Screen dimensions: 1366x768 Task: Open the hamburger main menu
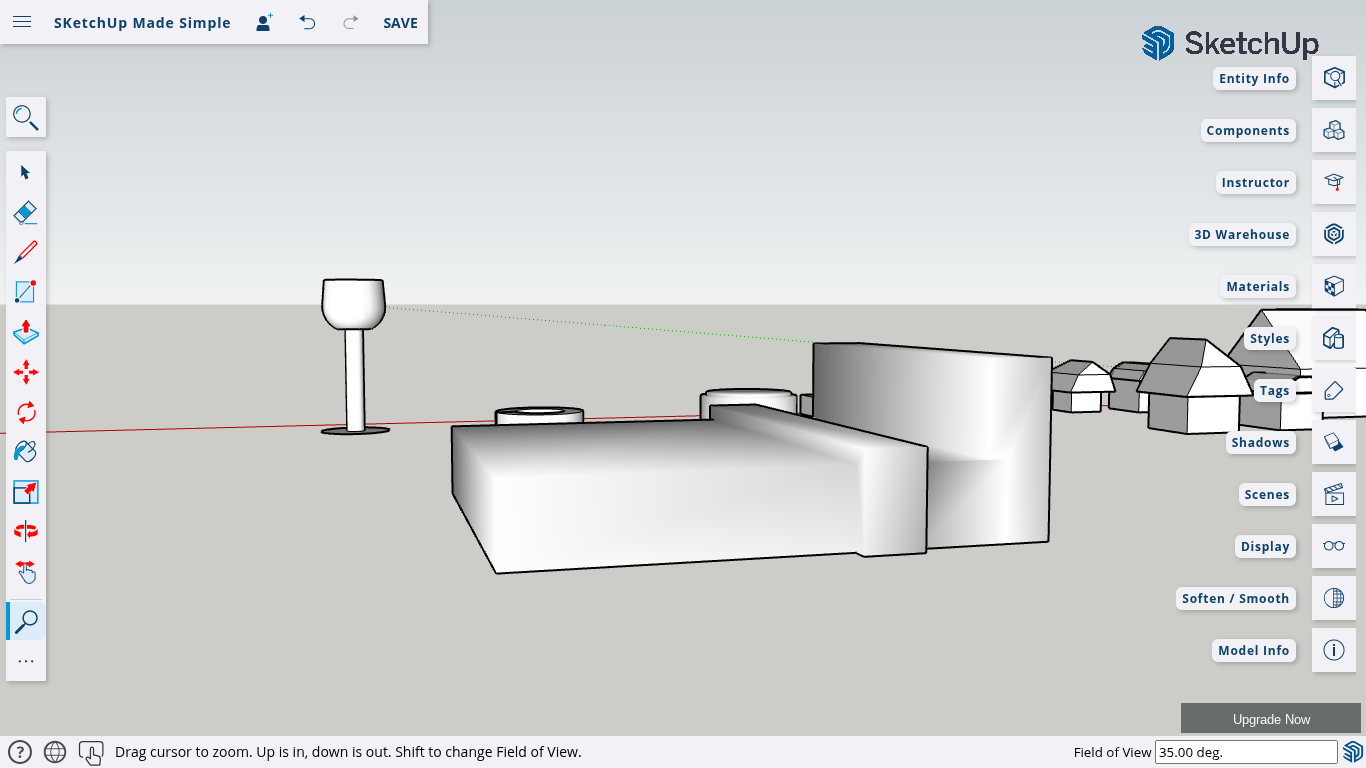22,22
